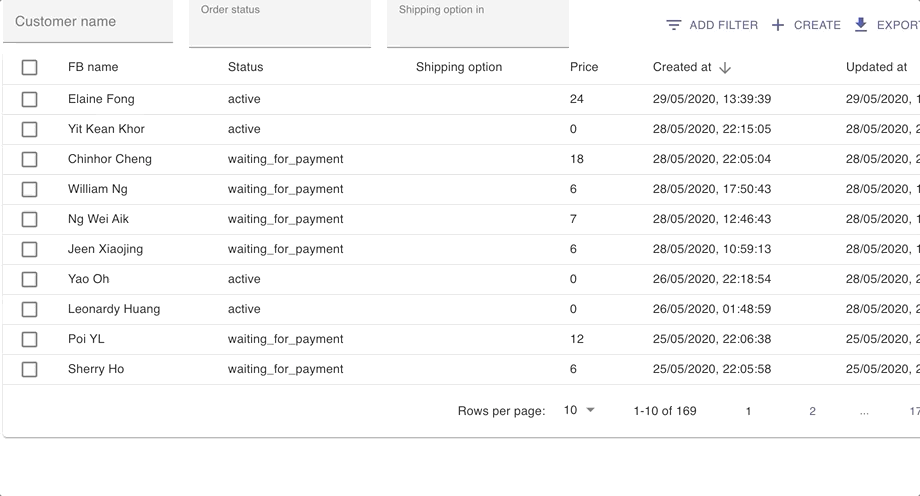Select the Chinhor Cheng row checkbox
This screenshot has height=496, width=920.
(x=29, y=159)
